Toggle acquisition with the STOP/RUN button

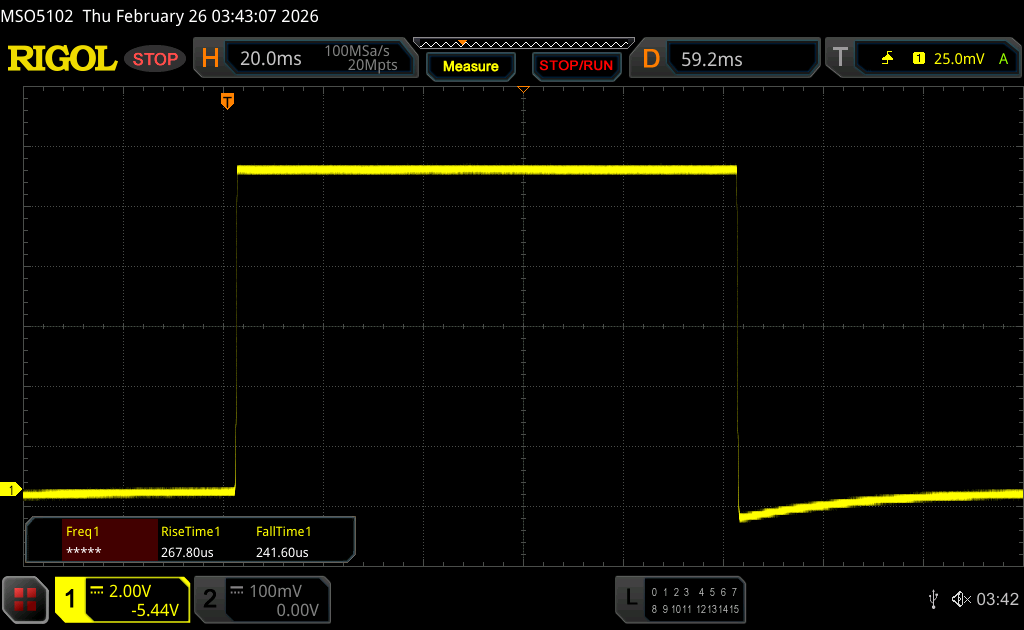point(575,66)
